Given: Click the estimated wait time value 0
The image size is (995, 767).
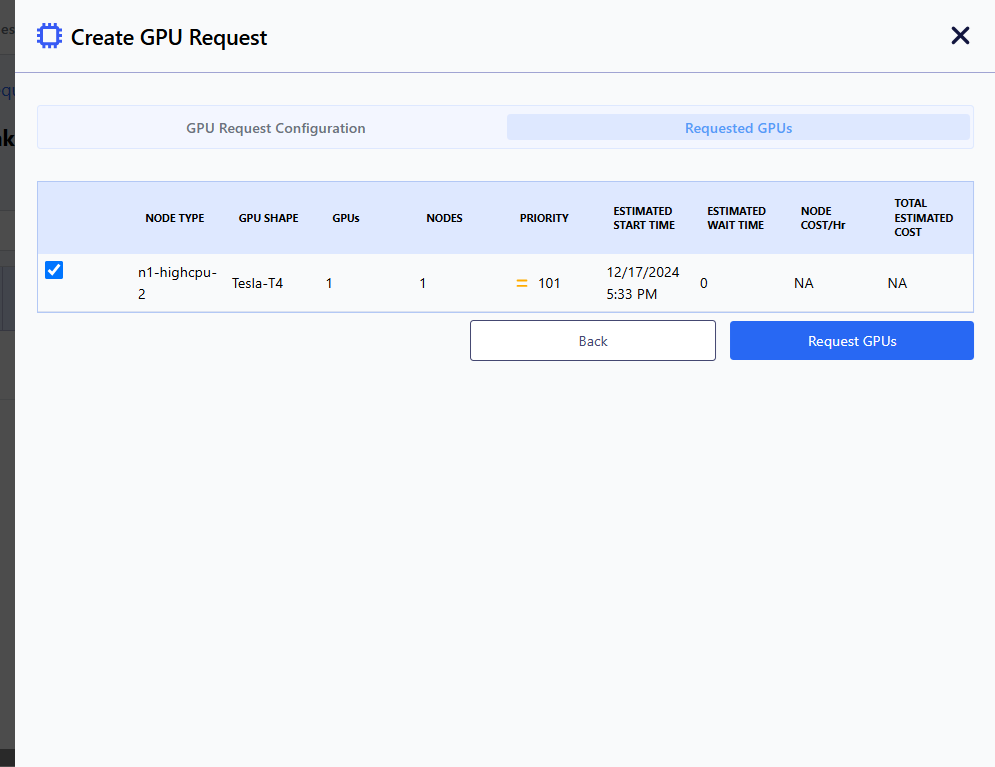Looking at the screenshot, I should click(x=703, y=284).
